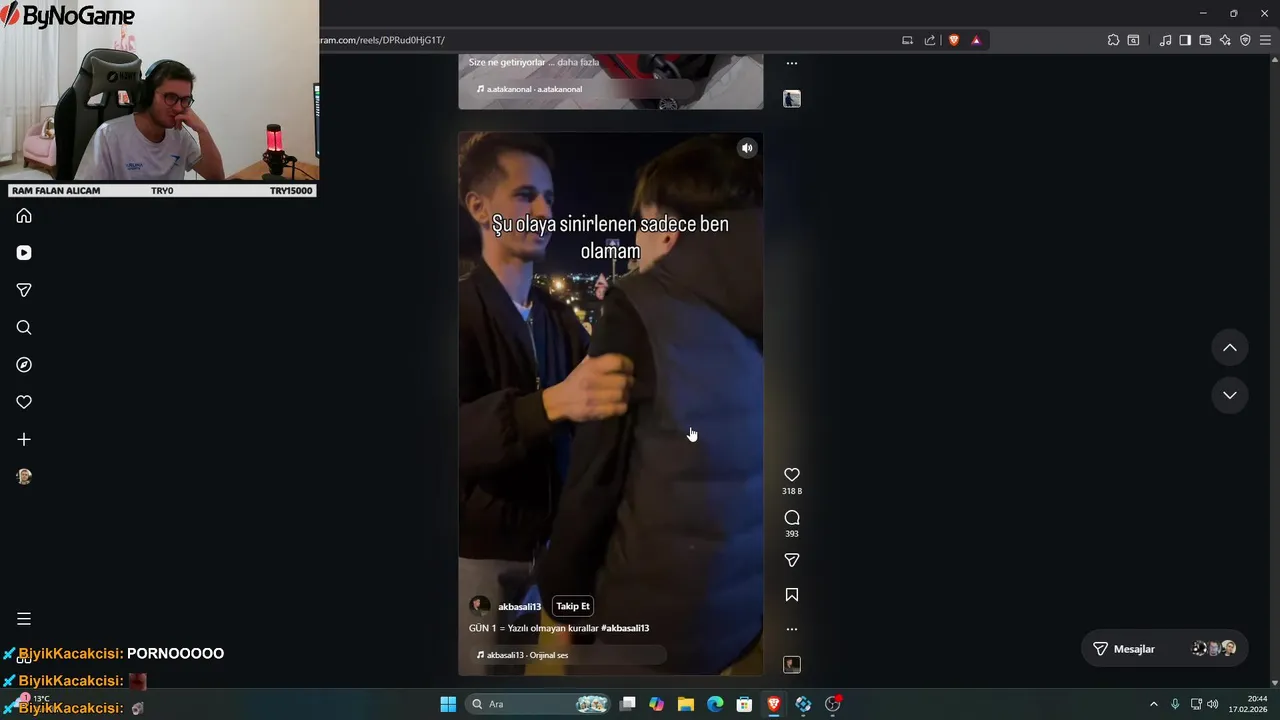1280x720 pixels.
Task: Click the taskbar Ara search box
Action: coord(540,704)
